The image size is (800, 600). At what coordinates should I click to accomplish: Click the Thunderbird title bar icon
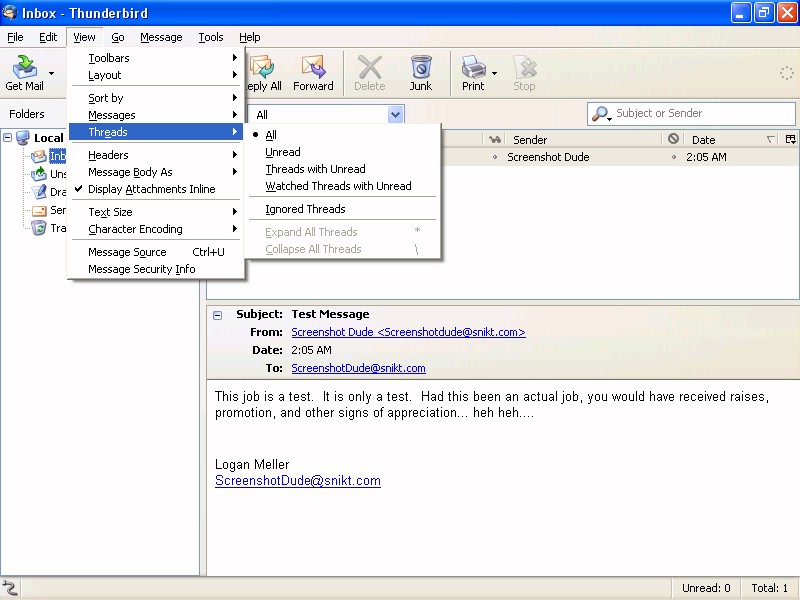tap(9, 12)
